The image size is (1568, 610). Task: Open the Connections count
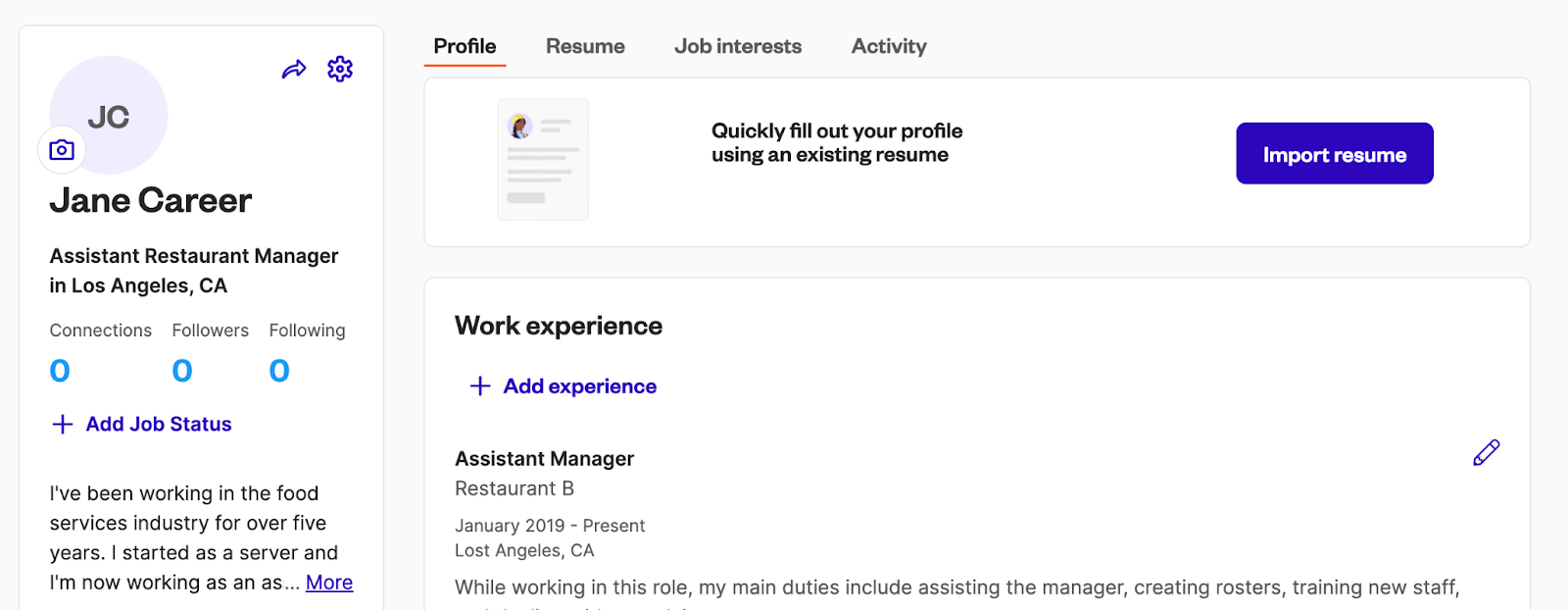tap(60, 371)
